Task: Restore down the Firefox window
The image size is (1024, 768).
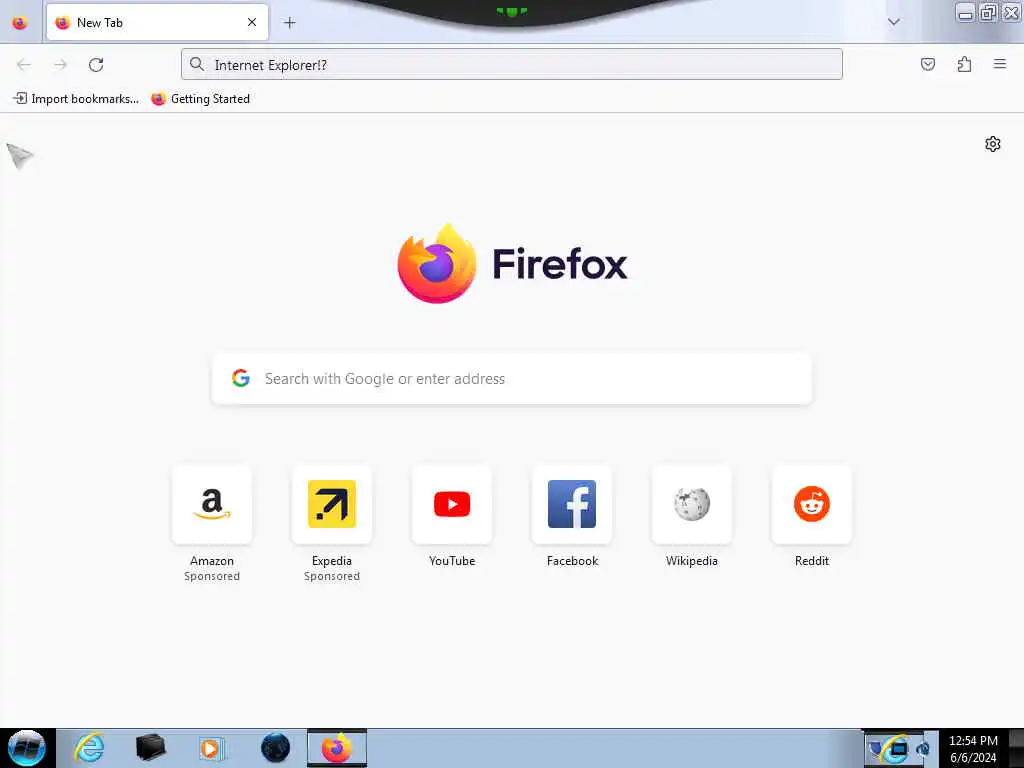Action: (988, 12)
